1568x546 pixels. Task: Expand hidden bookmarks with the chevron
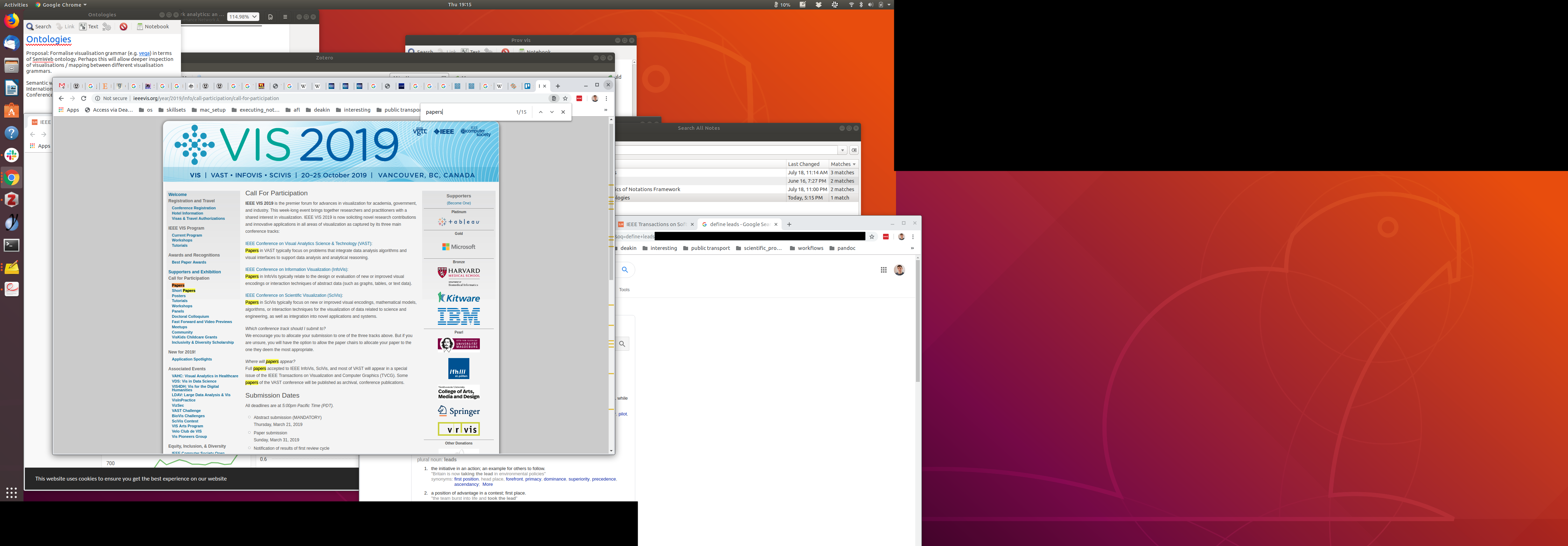click(605, 110)
